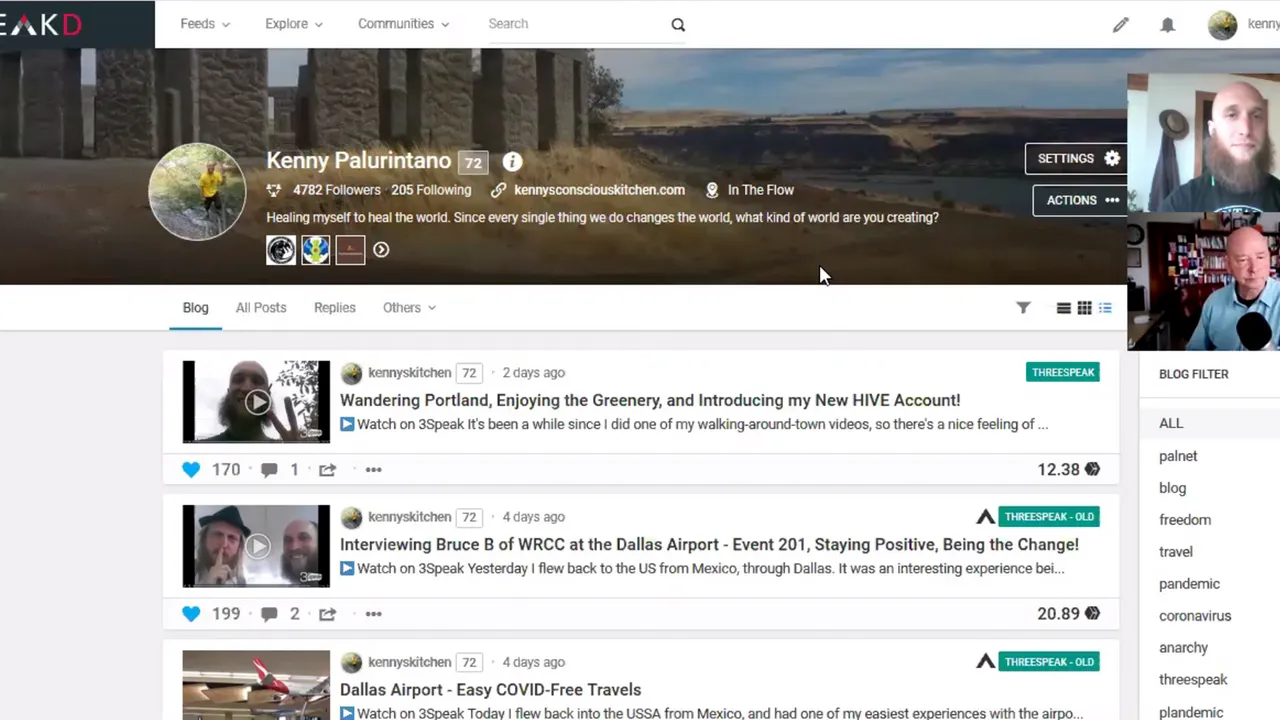Reblog the Bruce B interview post
This screenshot has height=720, width=1280.
(327, 614)
